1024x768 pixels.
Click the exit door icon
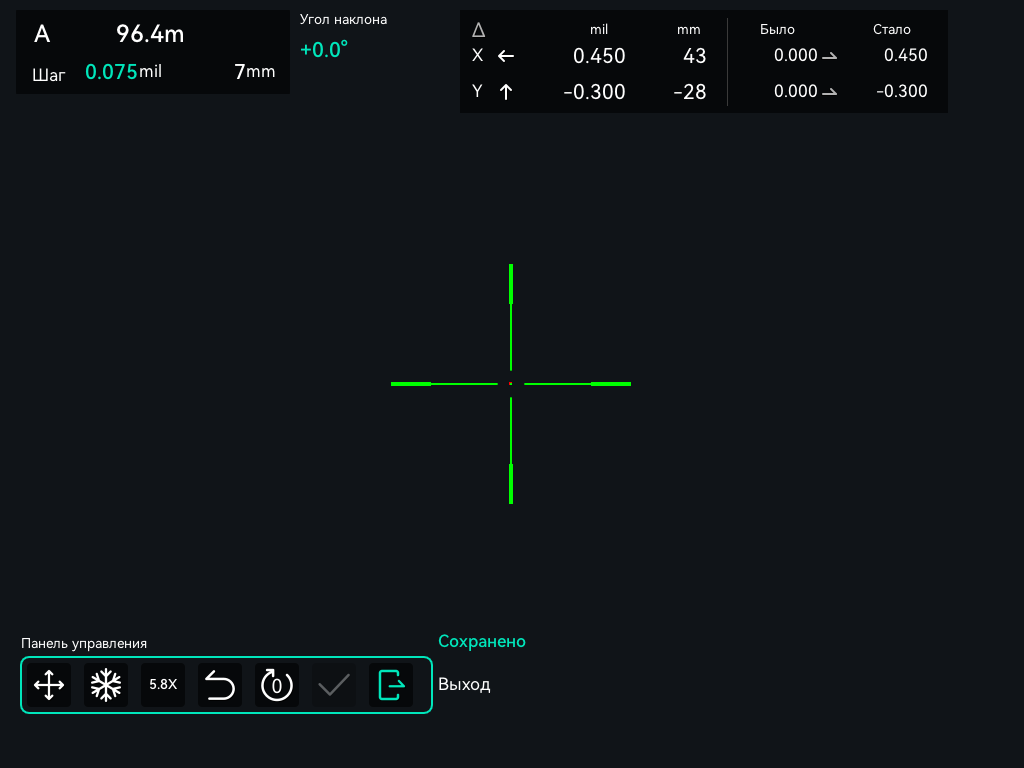pyautogui.click(x=391, y=685)
